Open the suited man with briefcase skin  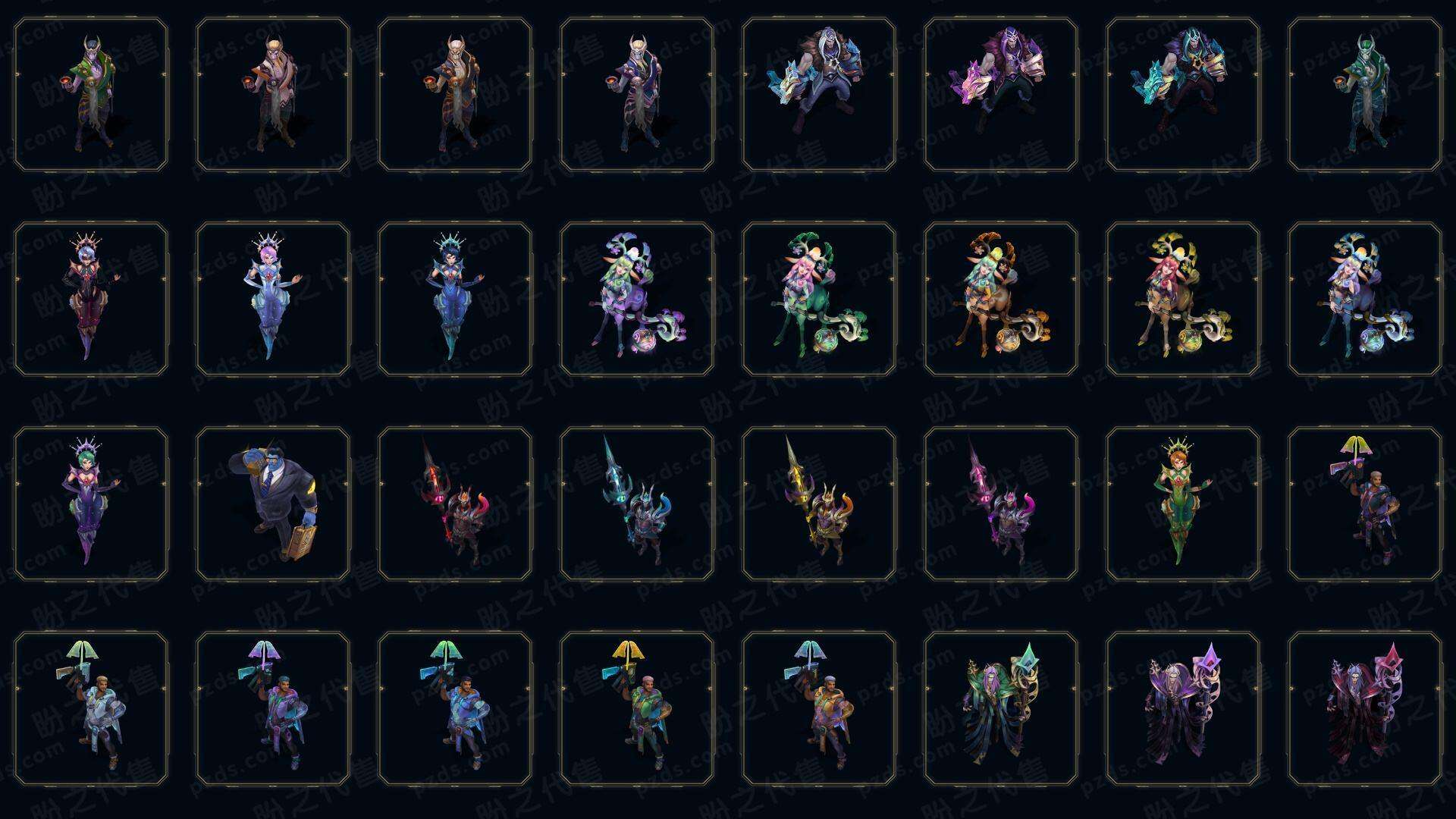click(273, 504)
